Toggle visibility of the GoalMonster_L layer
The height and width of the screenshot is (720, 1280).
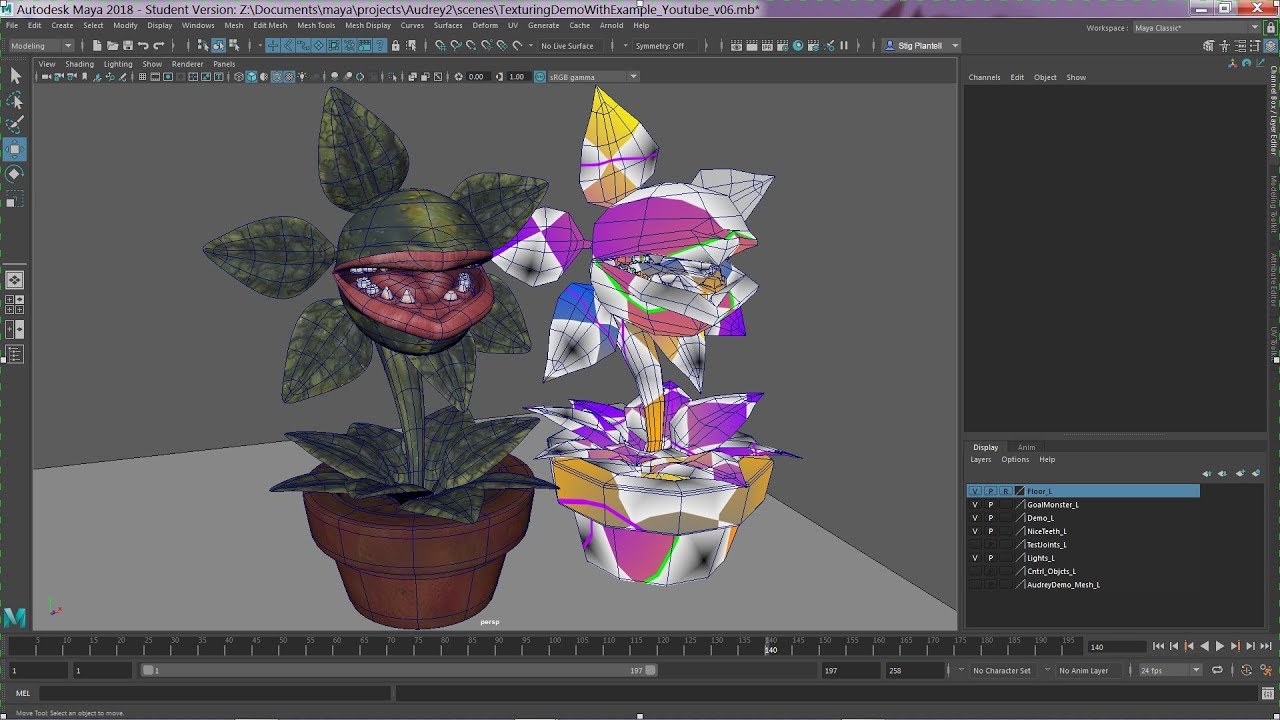[x=975, y=505]
